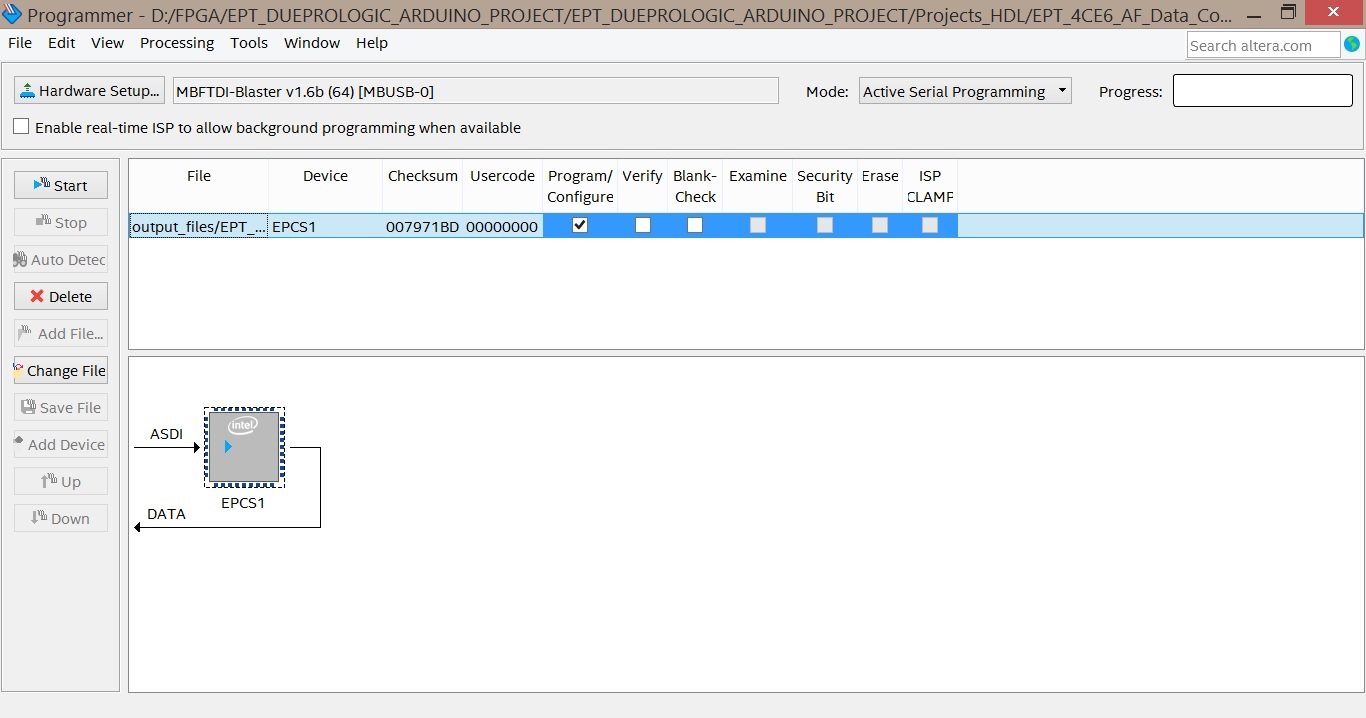Click the Change File button
The height and width of the screenshot is (718, 1366).
tap(61, 370)
